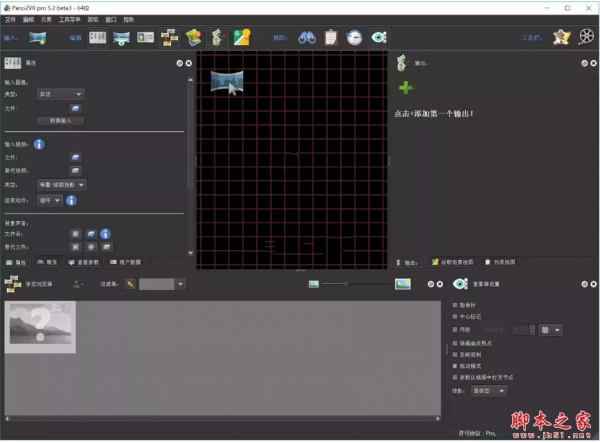Close the properties panel
600x443 pixels.
point(189,63)
